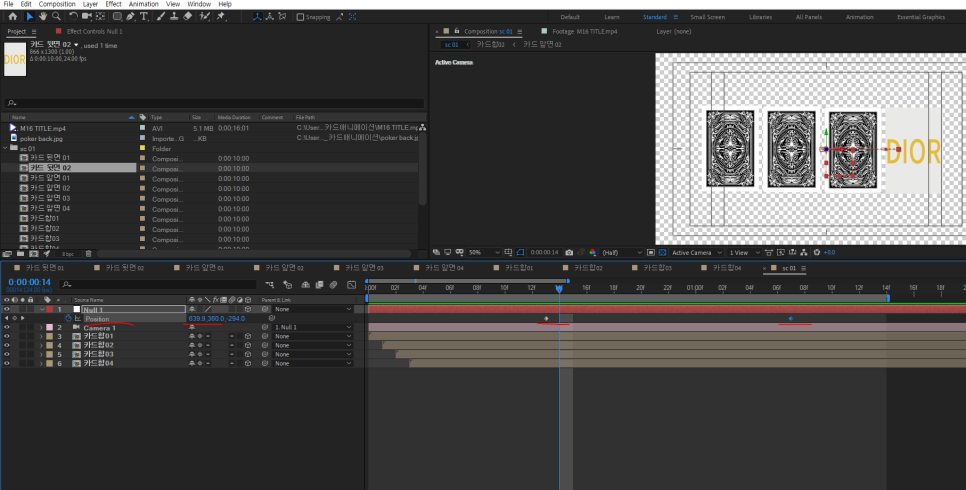
Task: Select the Hand tool
Action: click(x=43, y=17)
